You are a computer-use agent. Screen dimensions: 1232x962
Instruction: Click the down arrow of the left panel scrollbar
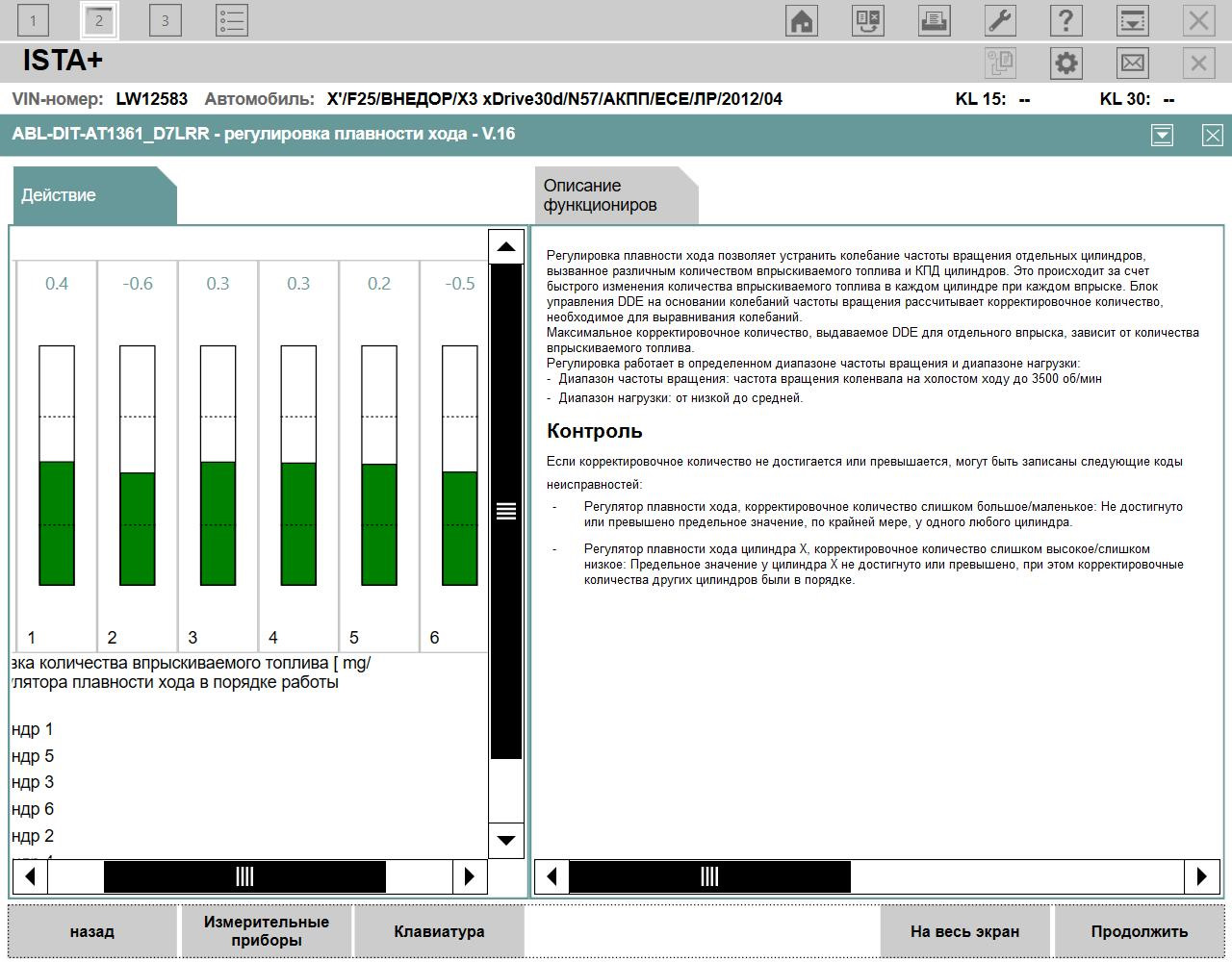[506, 840]
